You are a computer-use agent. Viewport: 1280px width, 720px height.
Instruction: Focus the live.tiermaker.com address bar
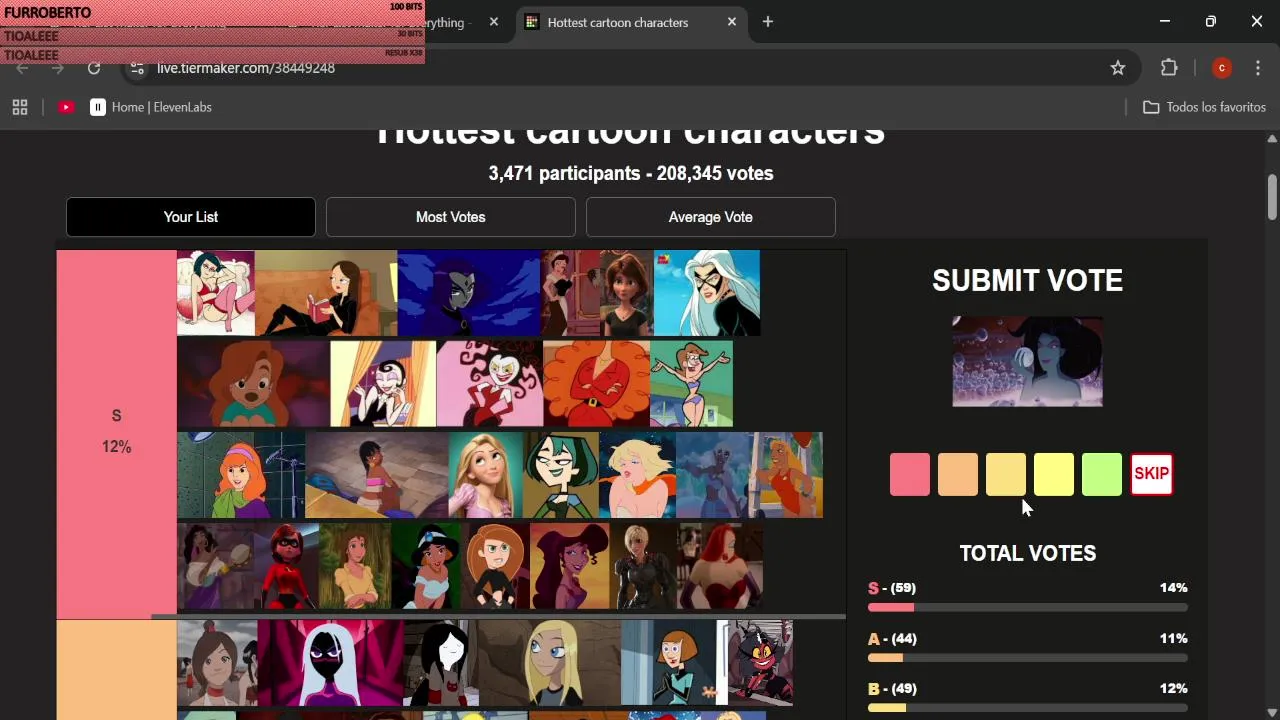click(620, 68)
